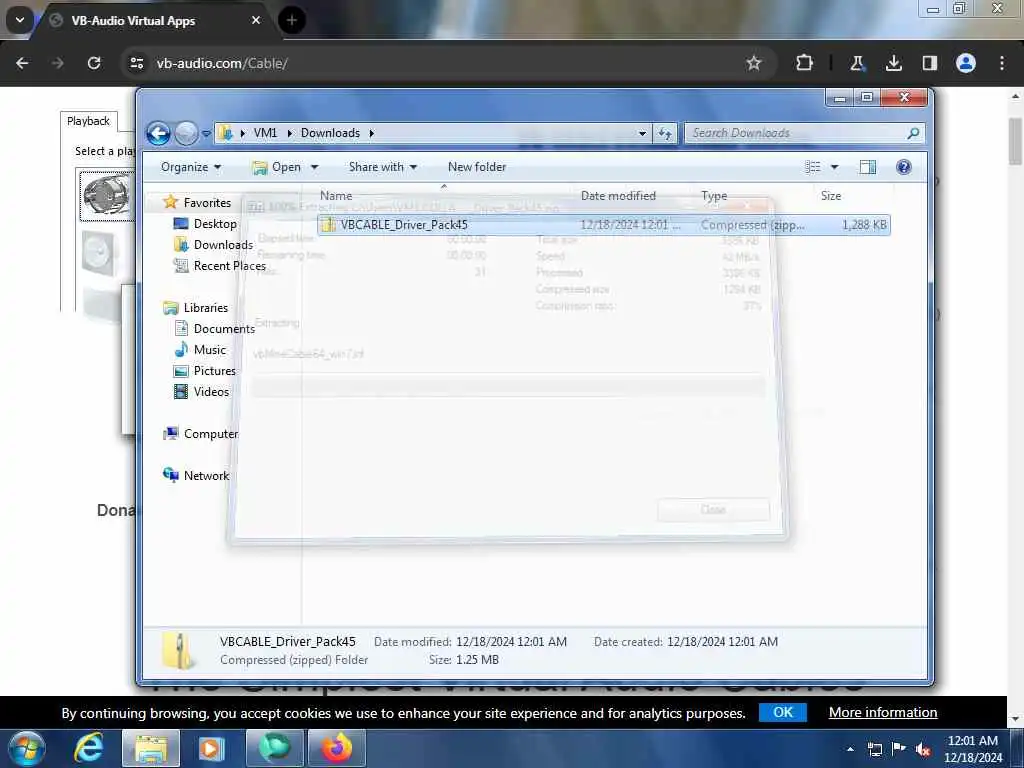Open Explorer help question icon
Screen dimensions: 1024x768
pos(904,167)
